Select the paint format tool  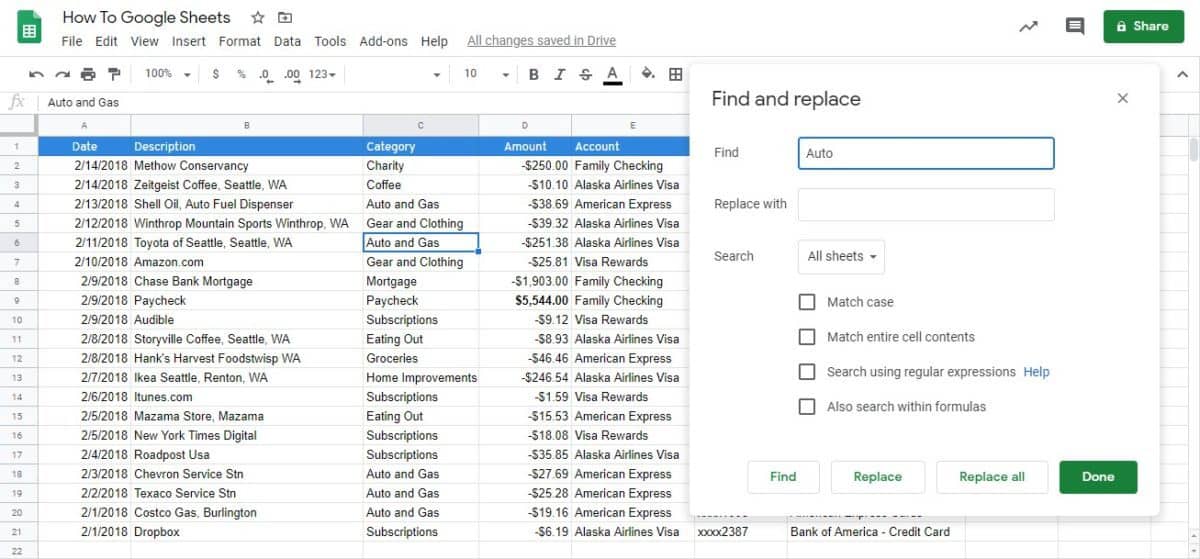click(x=114, y=74)
